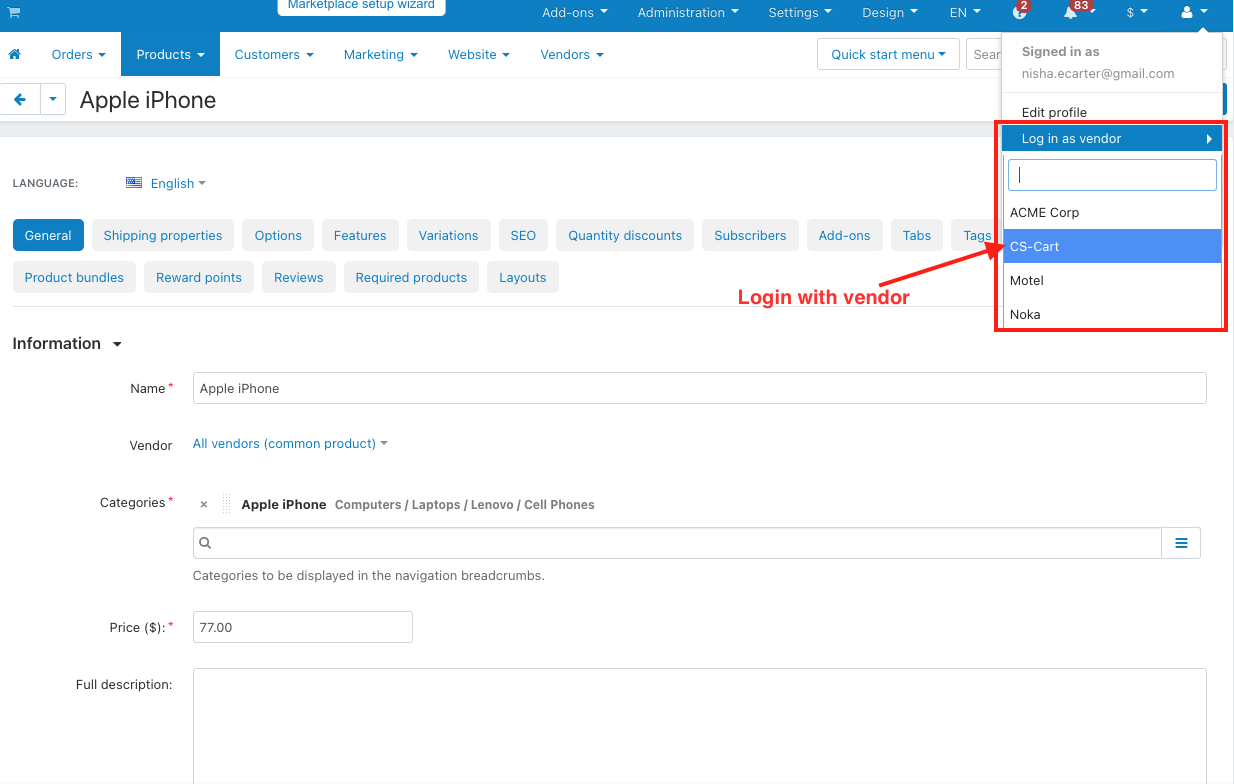Viewport: 1234px width, 784px height.
Task: Switch to the Variations tab
Action: pos(448,235)
